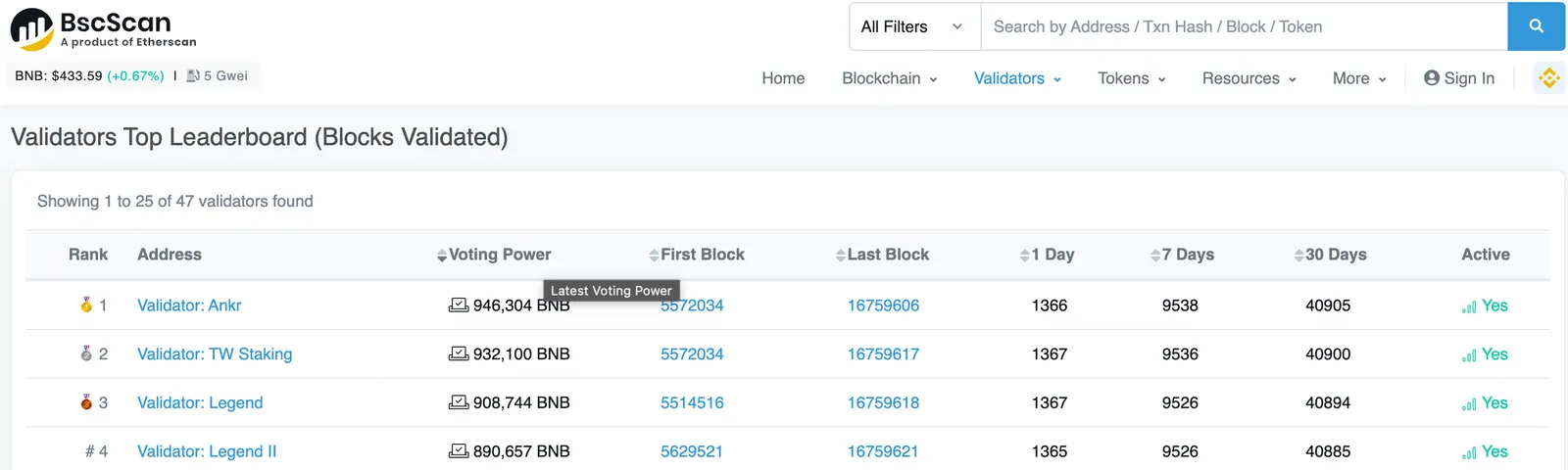1568x470 pixels.
Task: Open first block 5629521
Action: [x=692, y=452]
